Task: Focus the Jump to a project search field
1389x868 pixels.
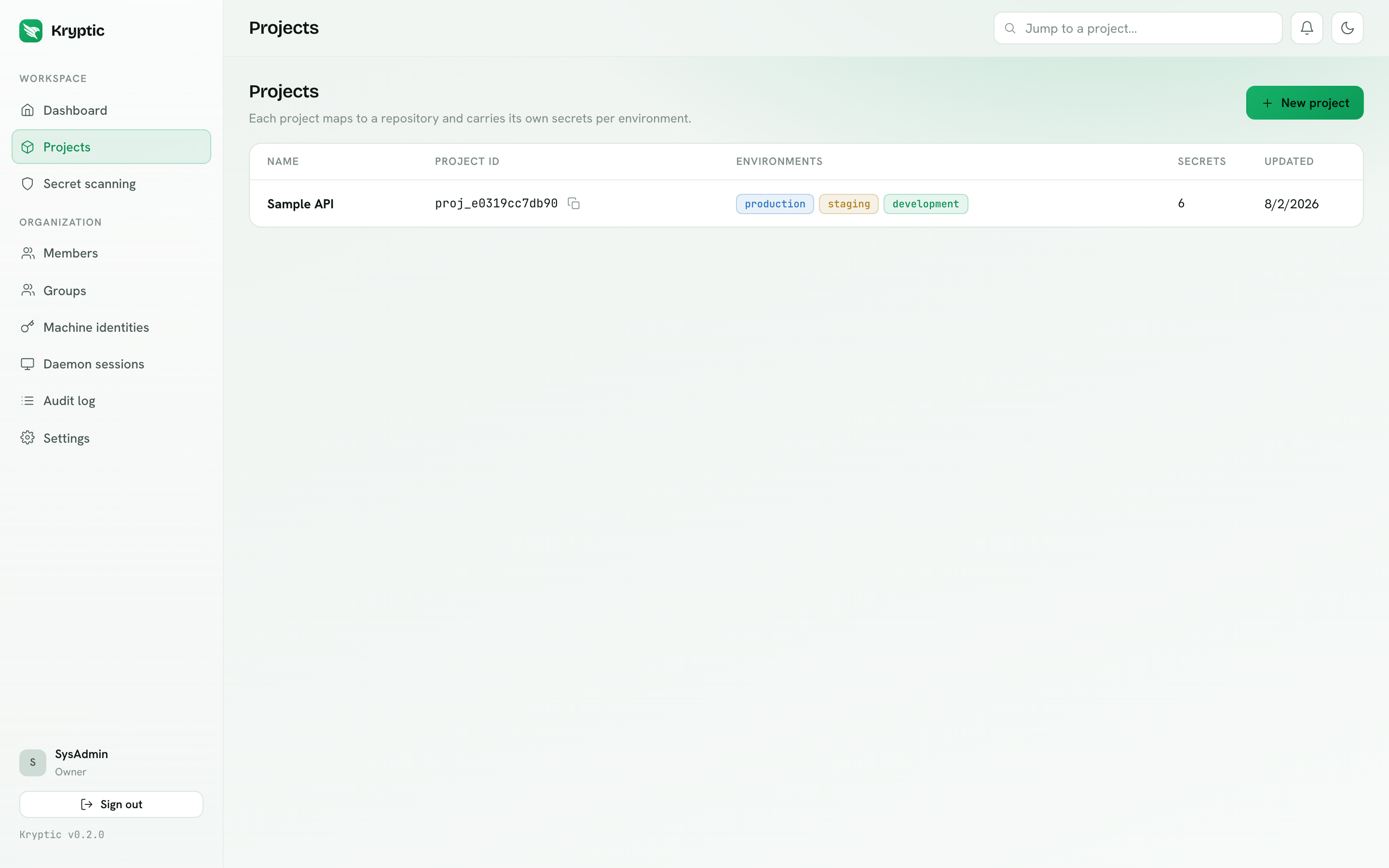Action: pyautogui.click(x=1138, y=28)
